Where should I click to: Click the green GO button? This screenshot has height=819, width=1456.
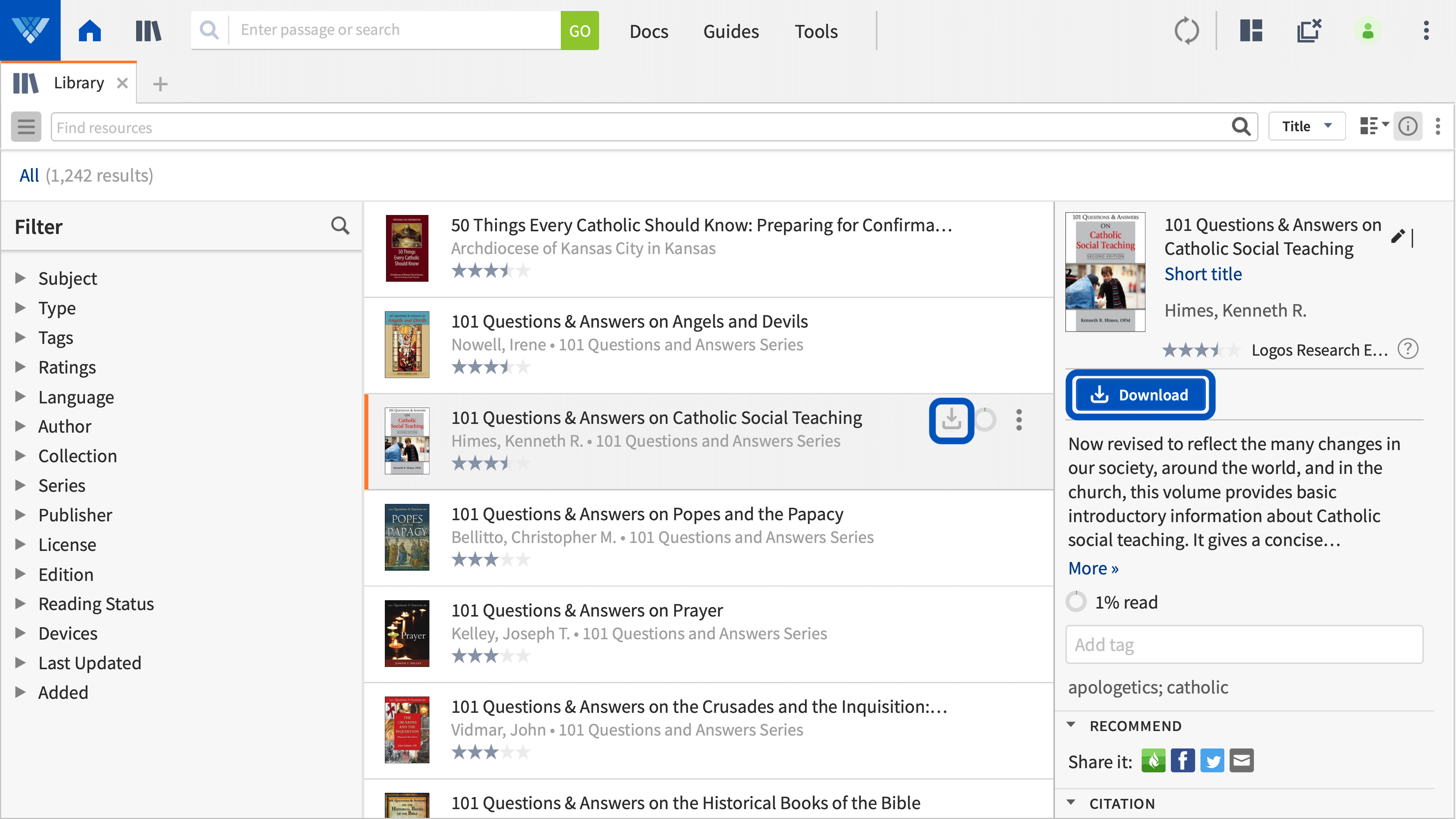pyautogui.click(x=579, y=30)
